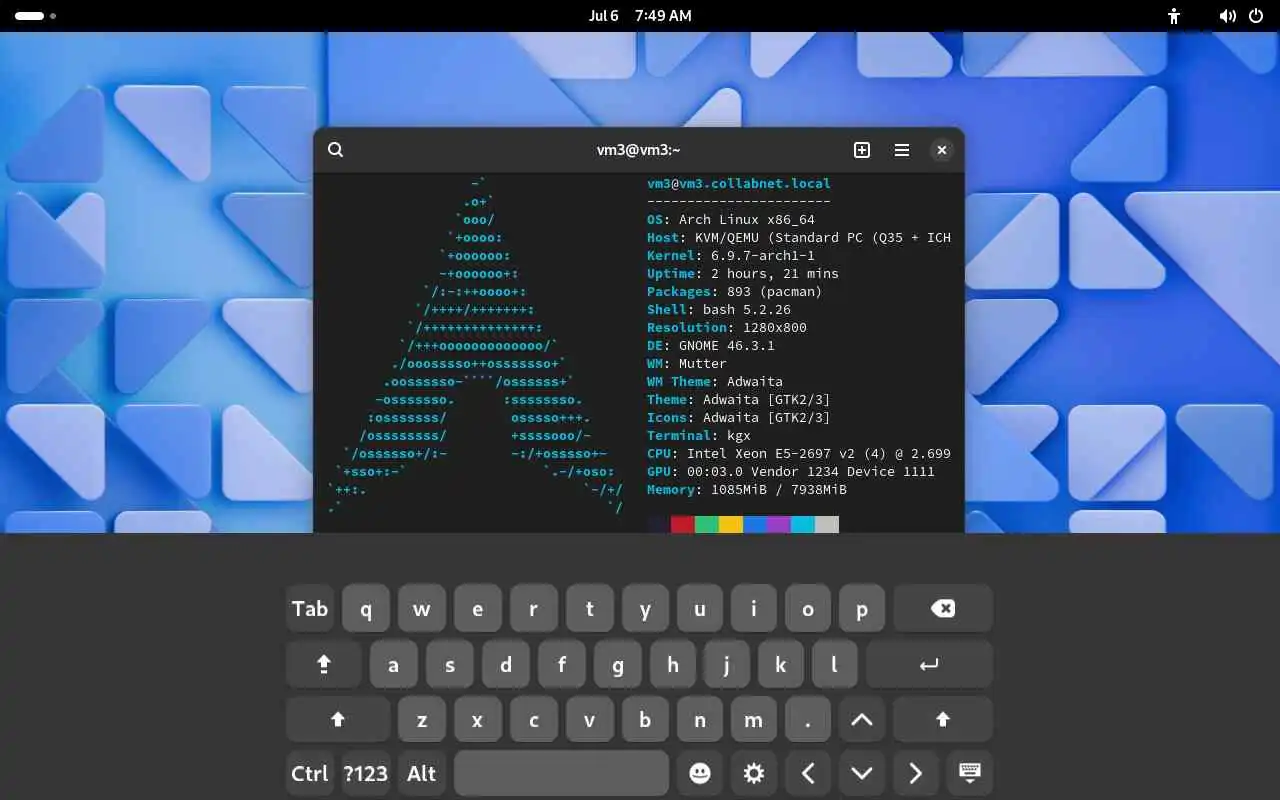1280x800 pixels.
Task: Tap the down arrow chevron key
Action: point(862,773)
